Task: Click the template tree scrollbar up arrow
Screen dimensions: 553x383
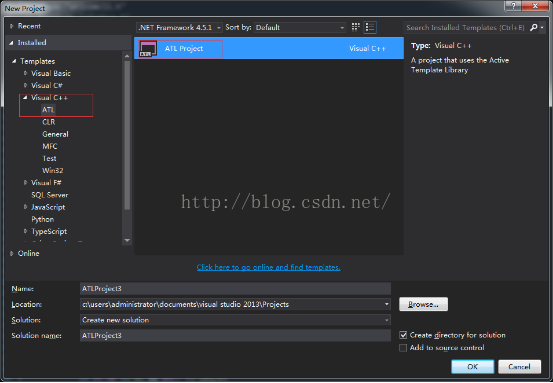Action: [127, 55]
